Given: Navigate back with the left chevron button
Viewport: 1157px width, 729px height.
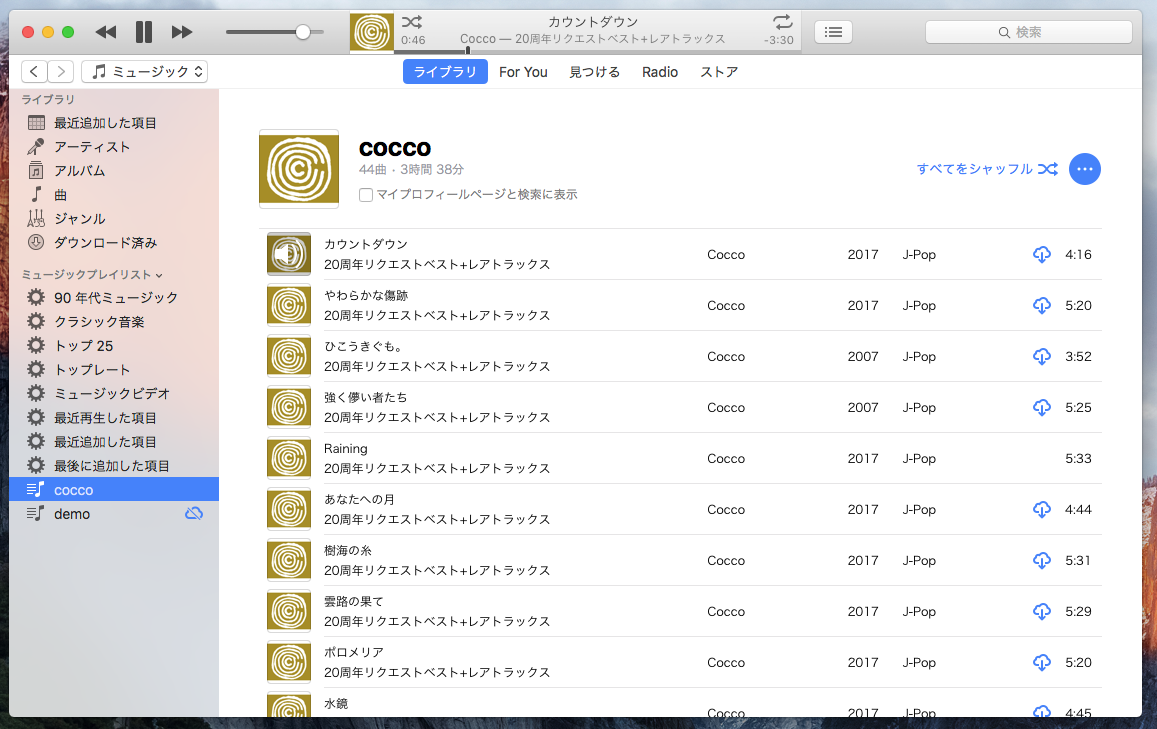Looking at the screenshot, I should (x=34, y=71).
